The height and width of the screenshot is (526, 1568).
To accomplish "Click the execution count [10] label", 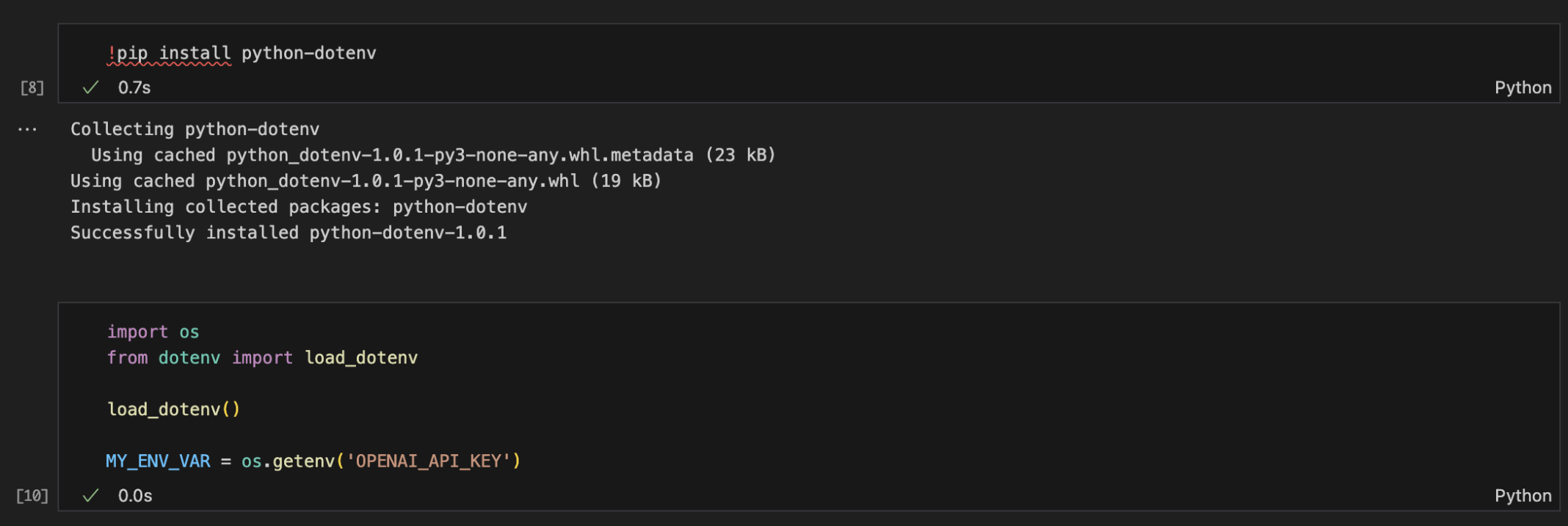I will [x=32, y=496].
